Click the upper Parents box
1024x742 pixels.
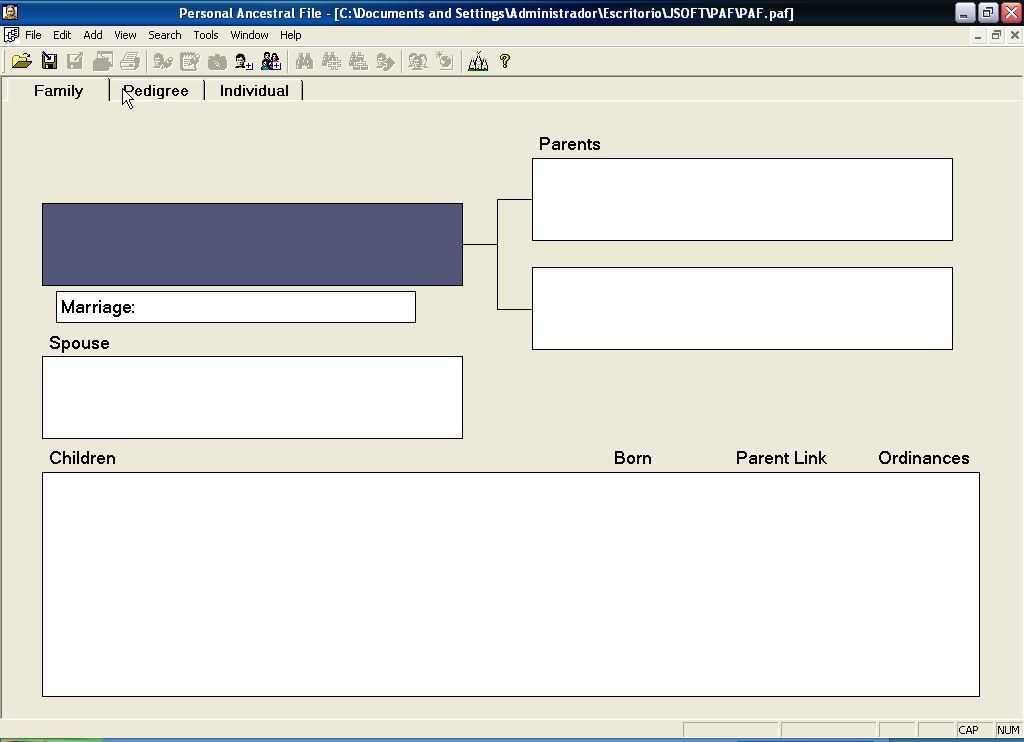pos(742,198)
